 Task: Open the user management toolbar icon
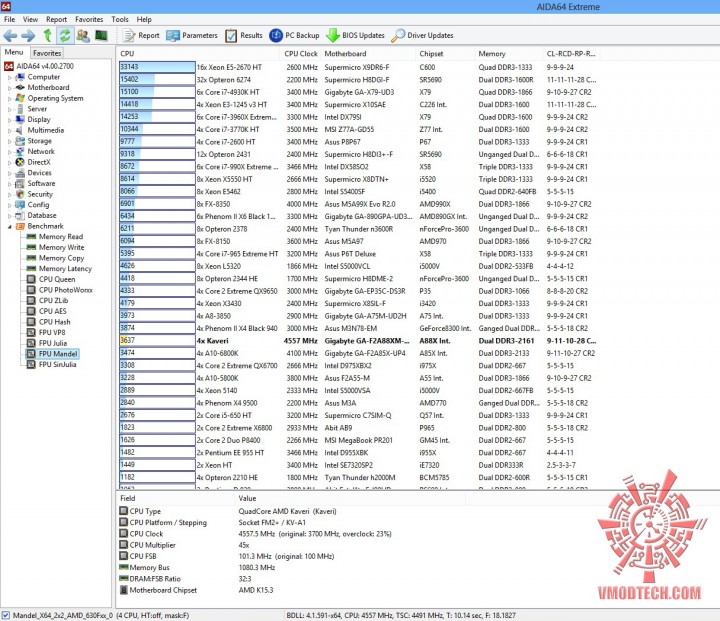tap(83, 35)
